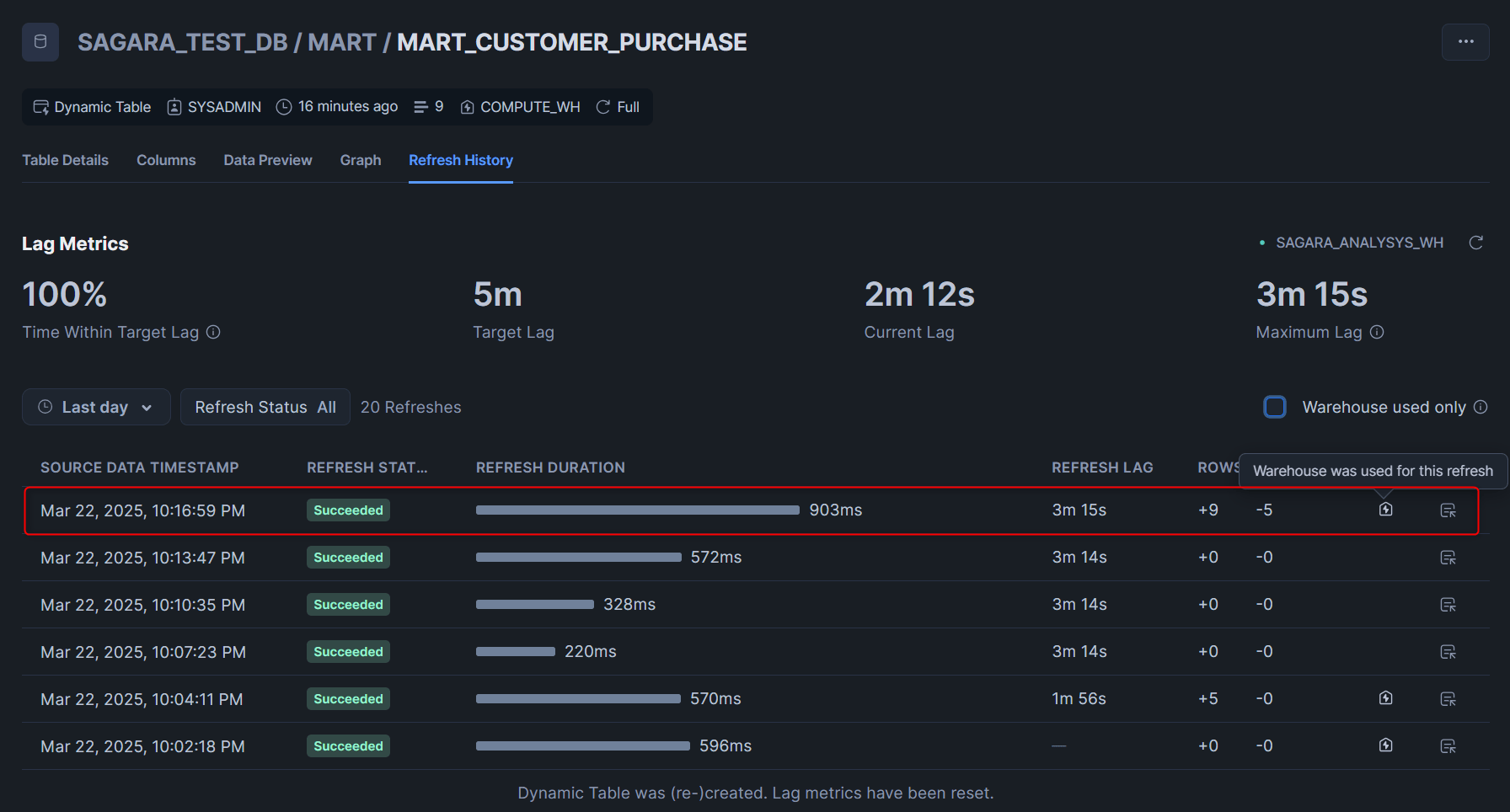Open the Data Preview tab
The width and height of the screenshot is (1510, 812).
[268, 160]
